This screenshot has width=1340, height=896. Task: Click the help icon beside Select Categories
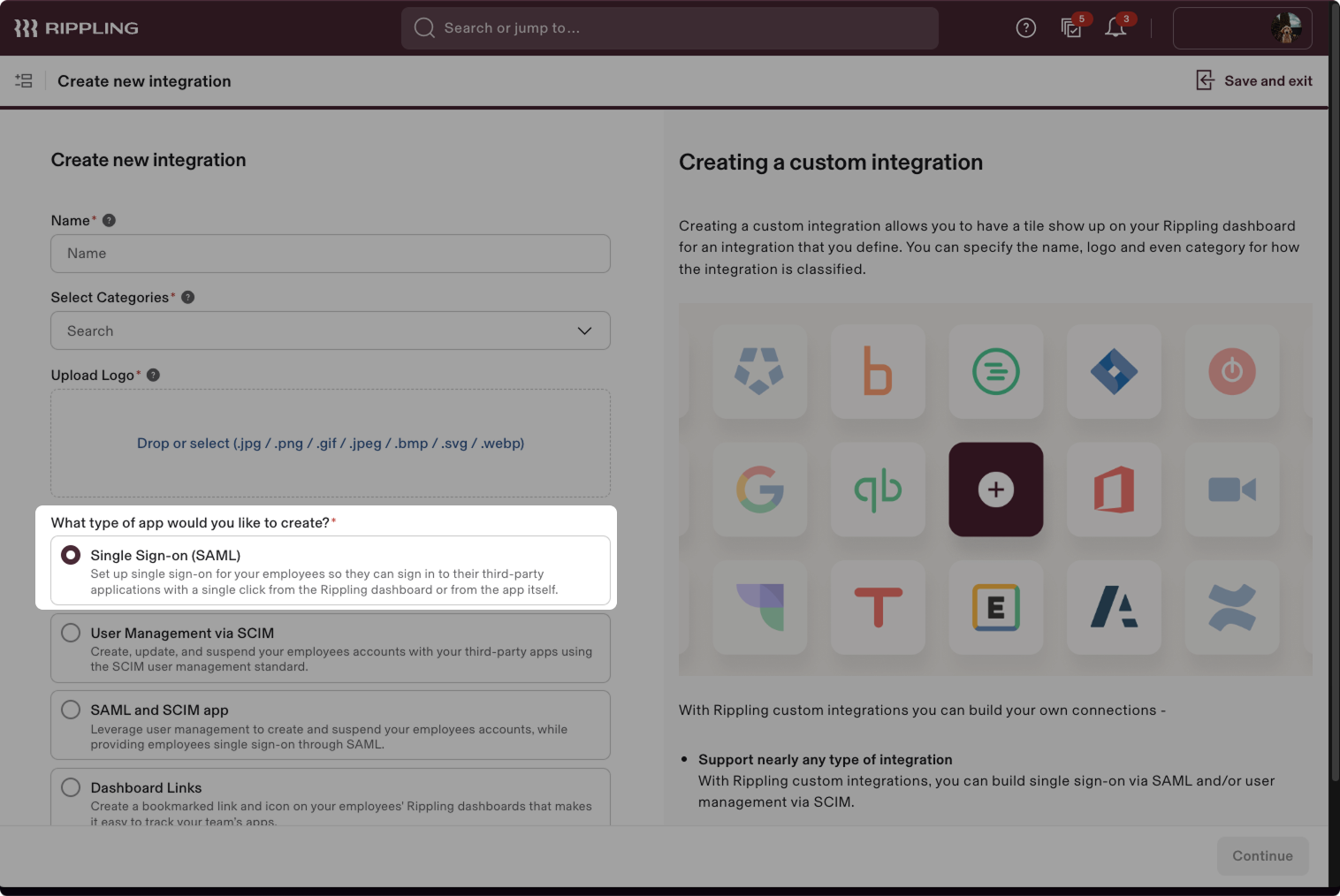point(188,298)
